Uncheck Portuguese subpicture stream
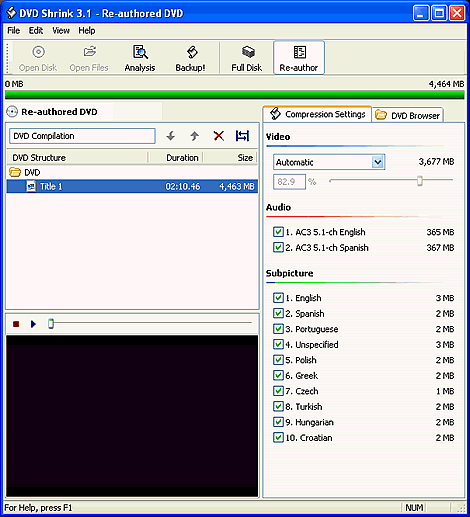Viewport: 470px width, 517px height. (x=278, y=329)
